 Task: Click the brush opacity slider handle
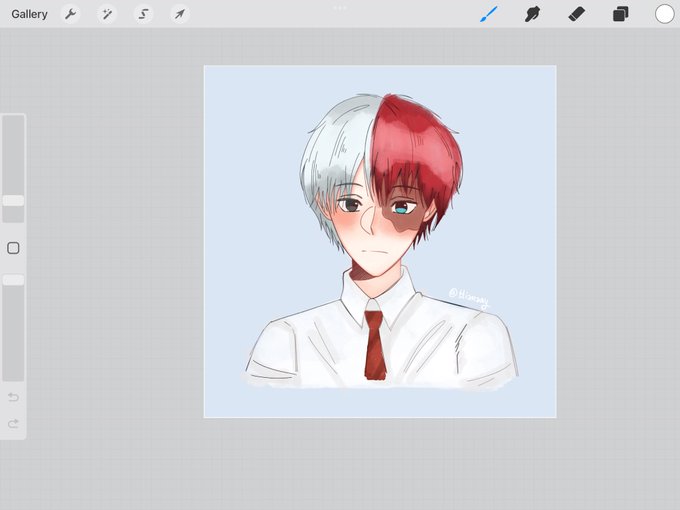click(x=13, y=280)
